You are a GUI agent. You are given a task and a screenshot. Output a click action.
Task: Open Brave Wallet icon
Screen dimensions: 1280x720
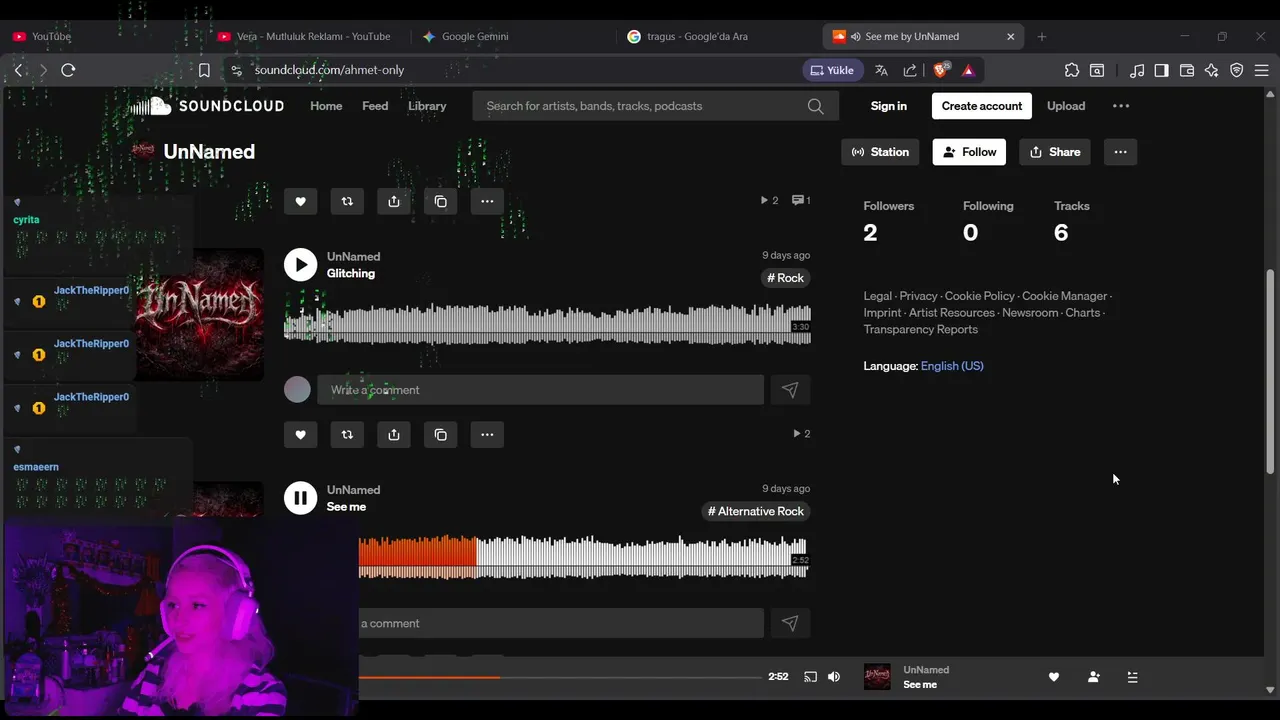(1187, 70)
